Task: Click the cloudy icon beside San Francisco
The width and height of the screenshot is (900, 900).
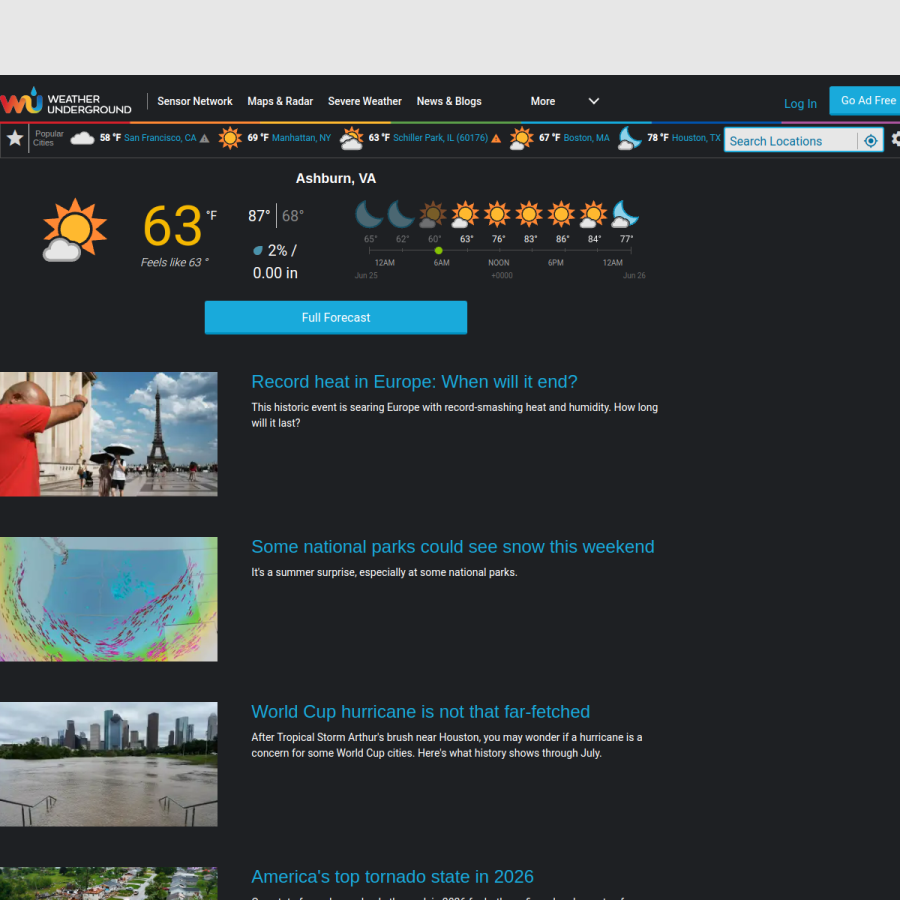Action: pos(82,138)
